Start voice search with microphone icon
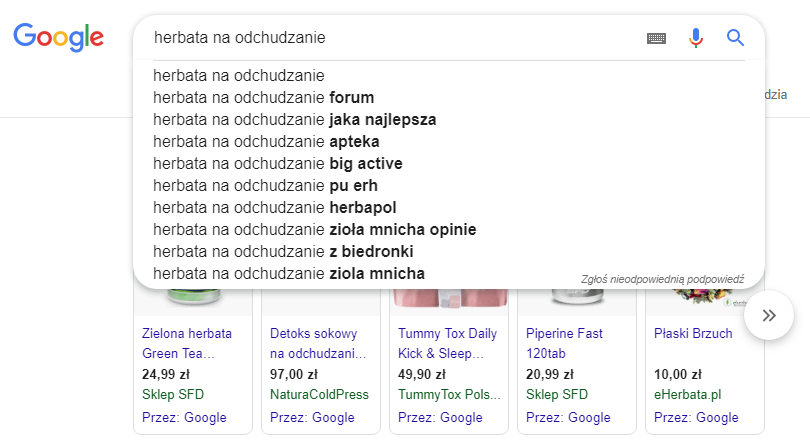 [x=696, y=38]
